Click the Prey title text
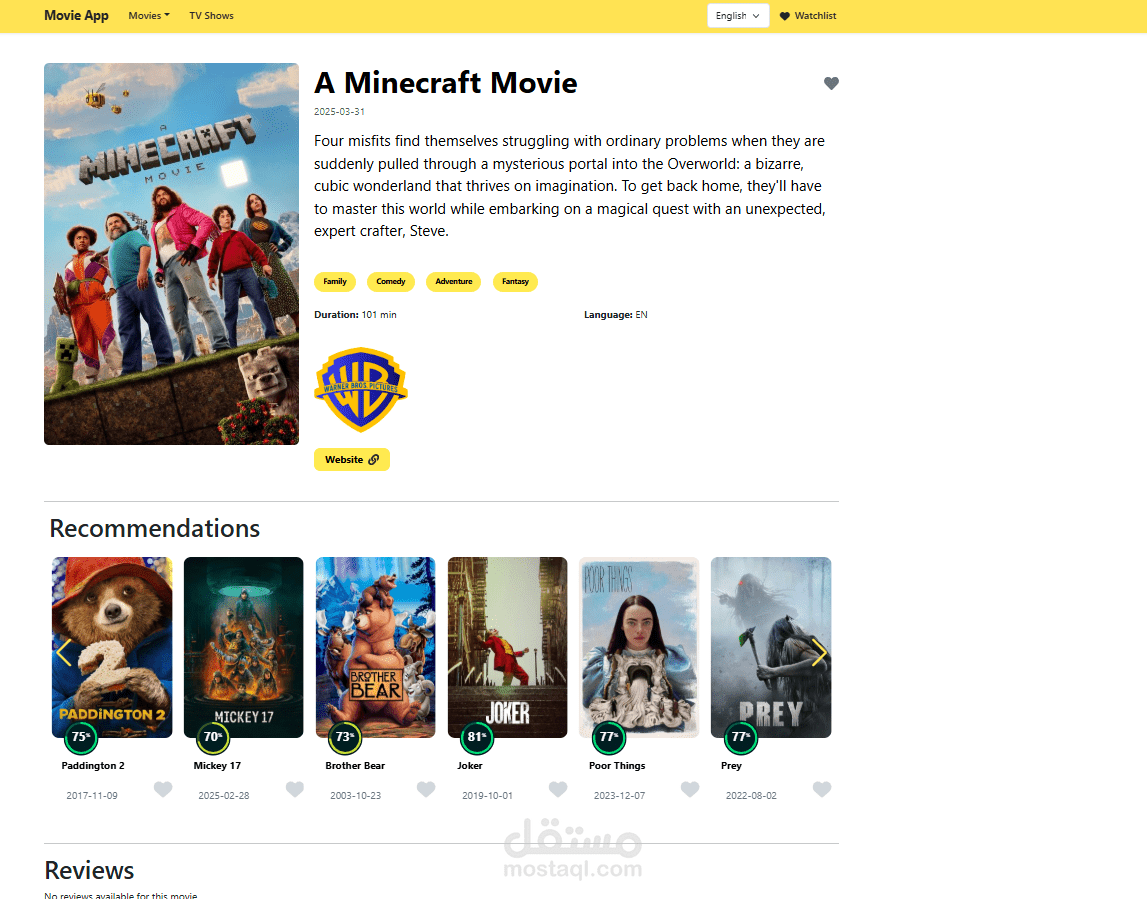 pos(732,766)
